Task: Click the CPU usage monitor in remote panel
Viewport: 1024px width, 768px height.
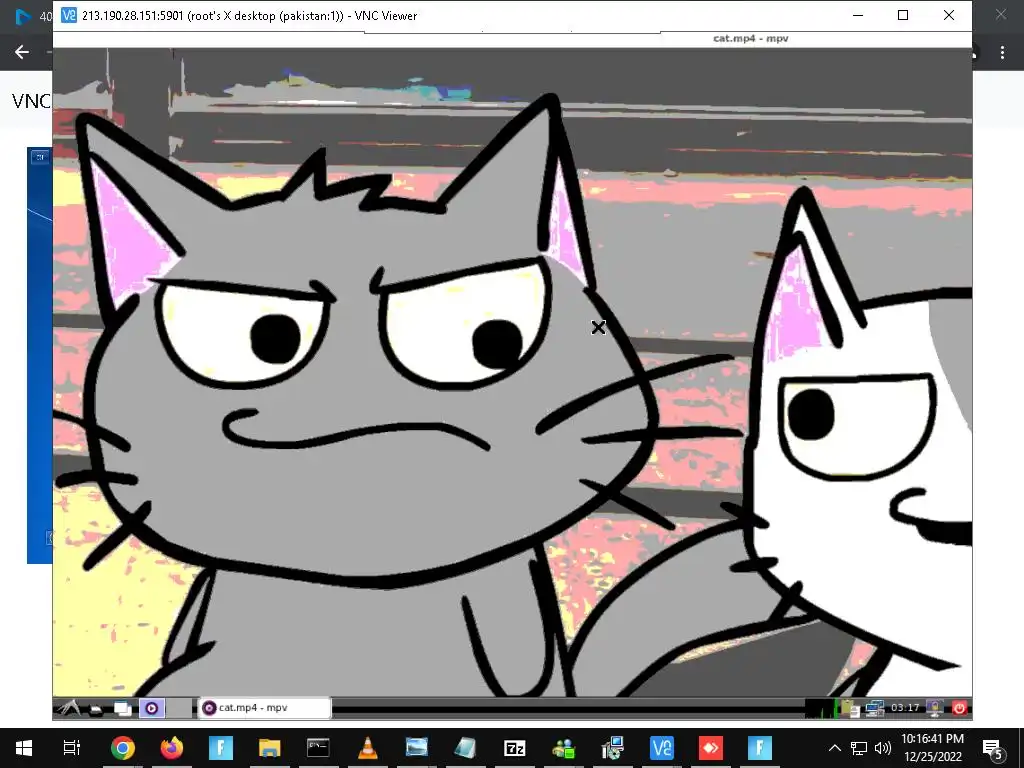Action: (820, 708)
